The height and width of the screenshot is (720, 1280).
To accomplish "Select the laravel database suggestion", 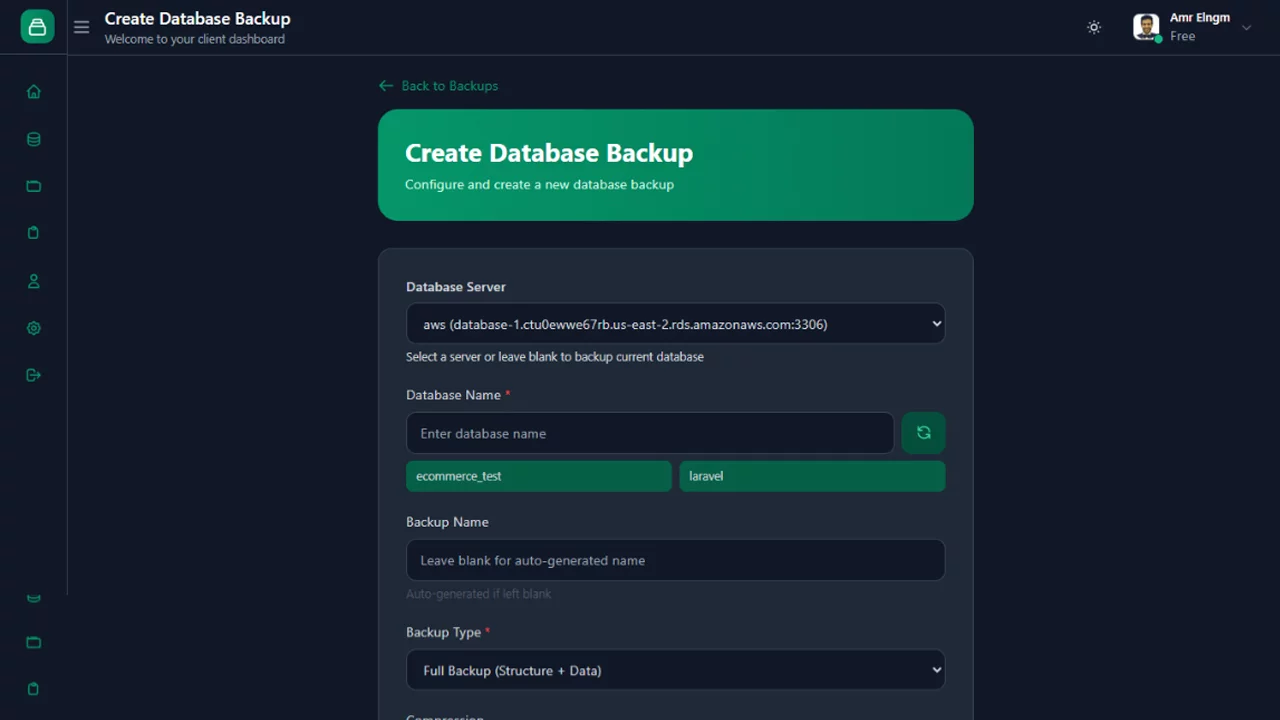I will click(x=812, y=476).
